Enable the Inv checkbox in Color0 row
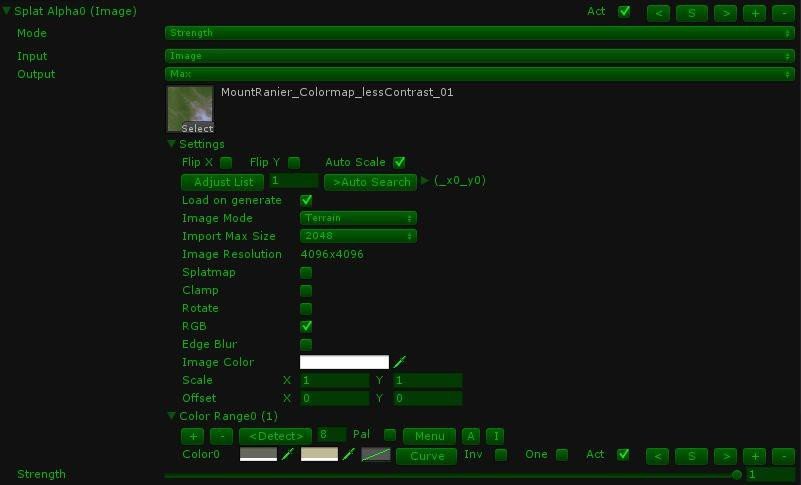This screenshot has width=801, height=485. coord(501,454)
